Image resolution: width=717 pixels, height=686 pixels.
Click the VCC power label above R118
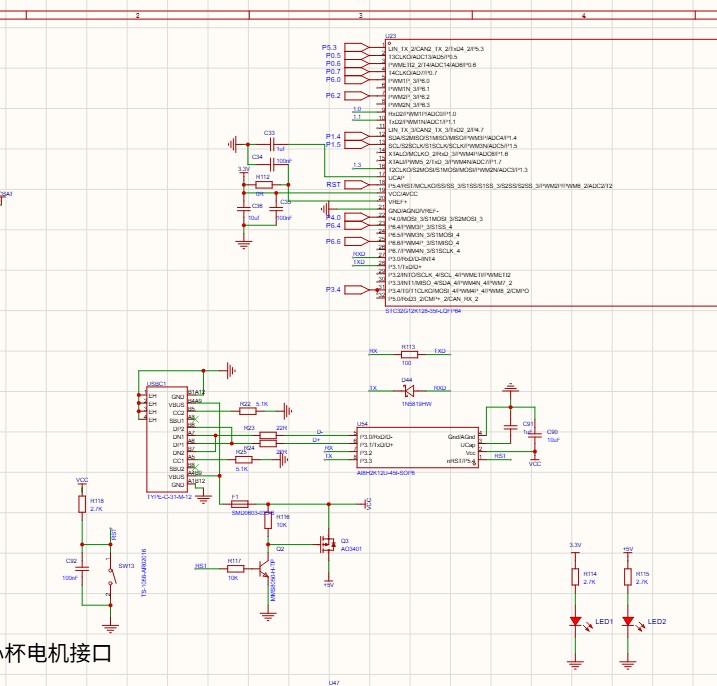[x=82, y=480]
